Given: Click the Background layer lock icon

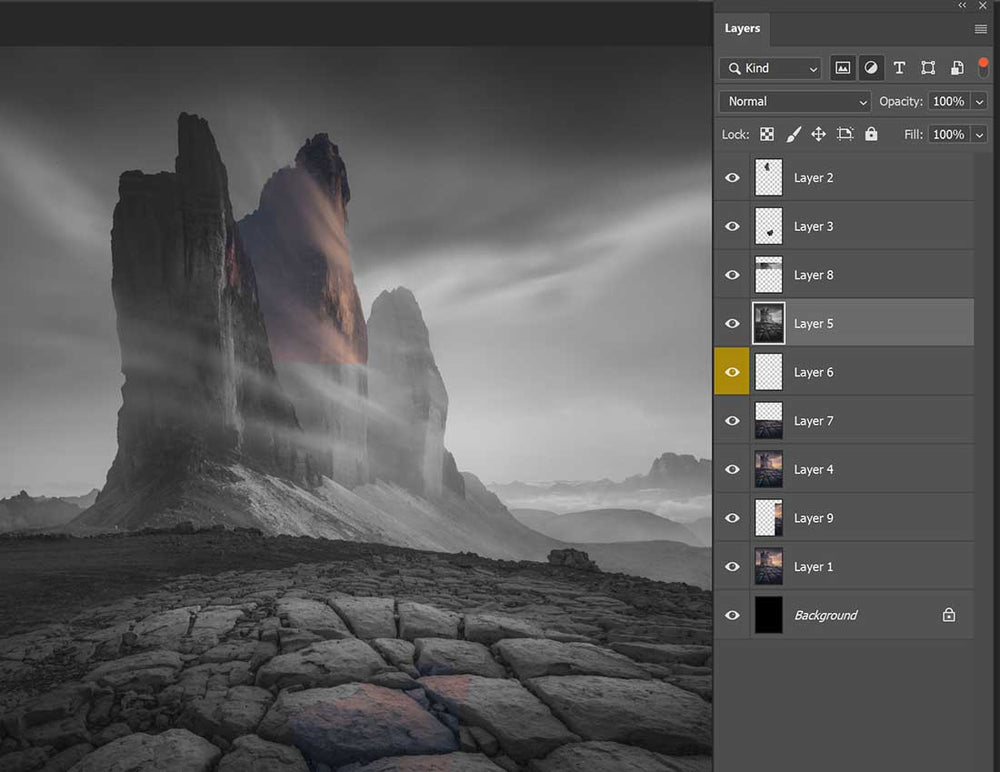Looking at the screenshot, I should [949, 614].
